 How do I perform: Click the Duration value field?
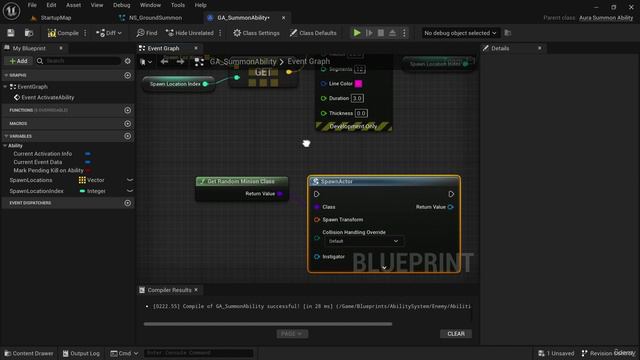(x=357, y=98)
